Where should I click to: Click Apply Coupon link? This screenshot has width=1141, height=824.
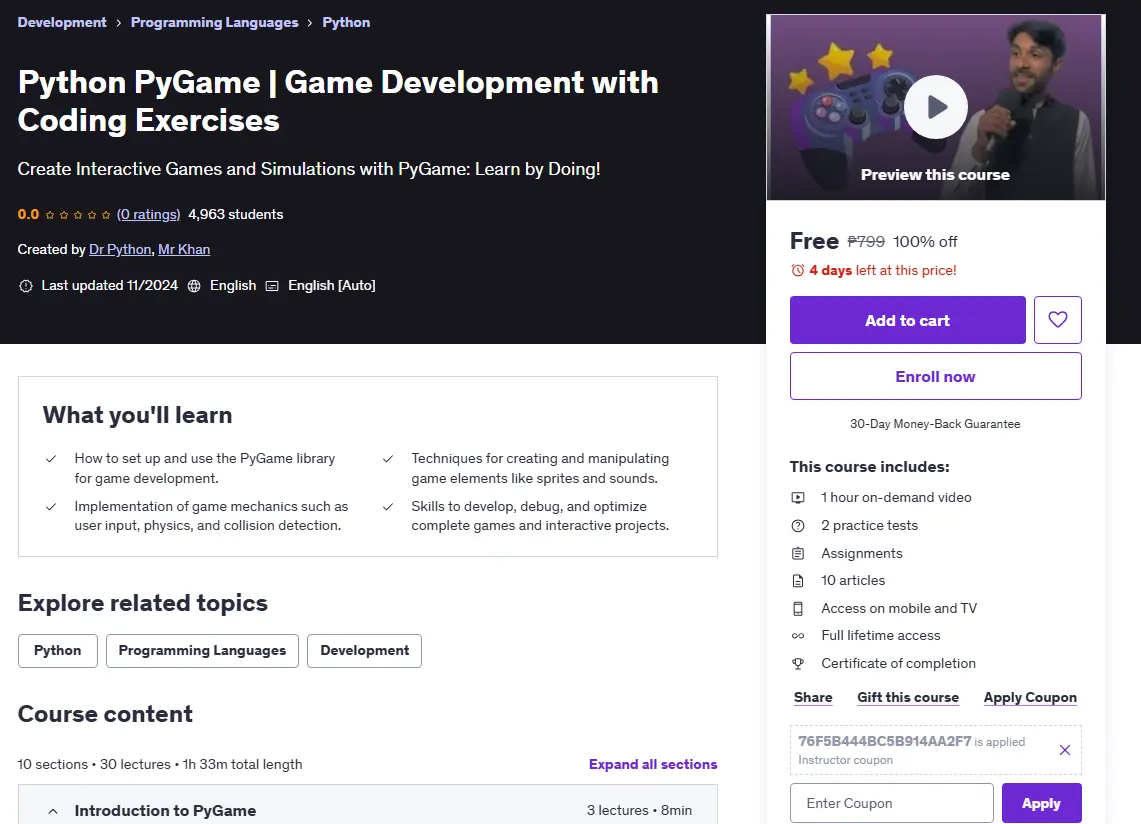coord(1030,697)
